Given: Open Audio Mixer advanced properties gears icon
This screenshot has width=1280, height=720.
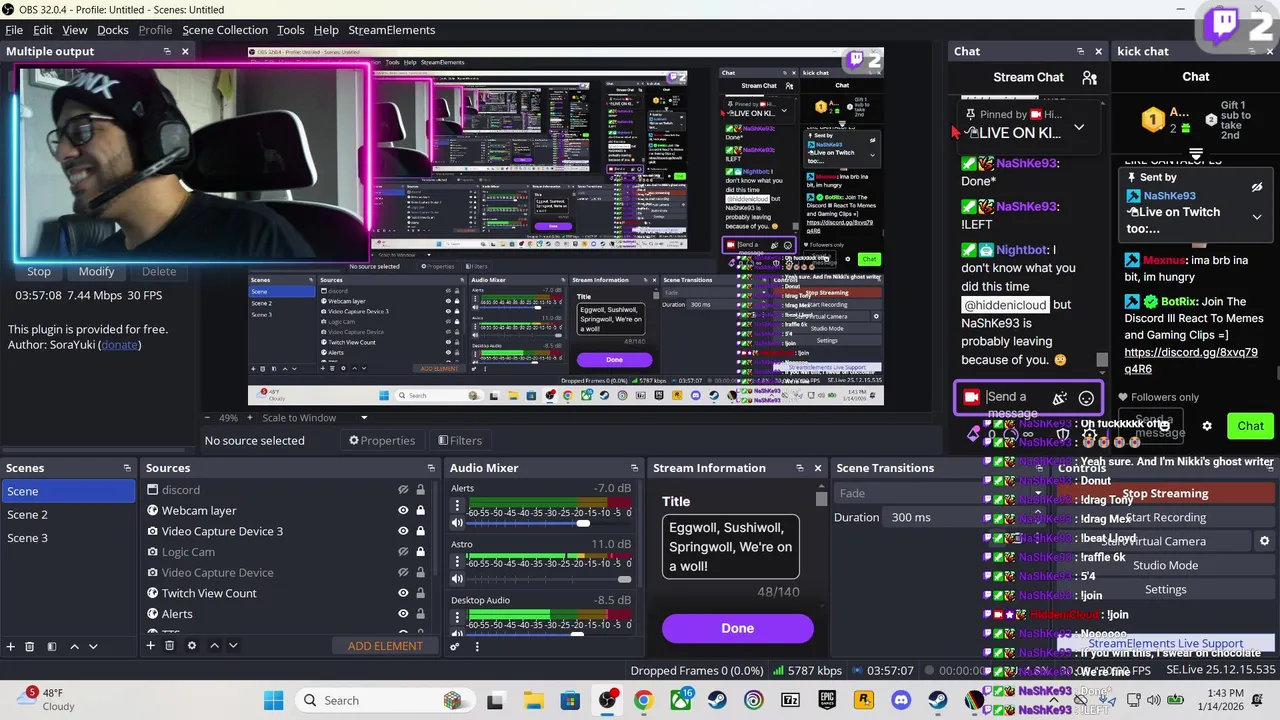Looking at the screenshot, I should click(455, 646).
